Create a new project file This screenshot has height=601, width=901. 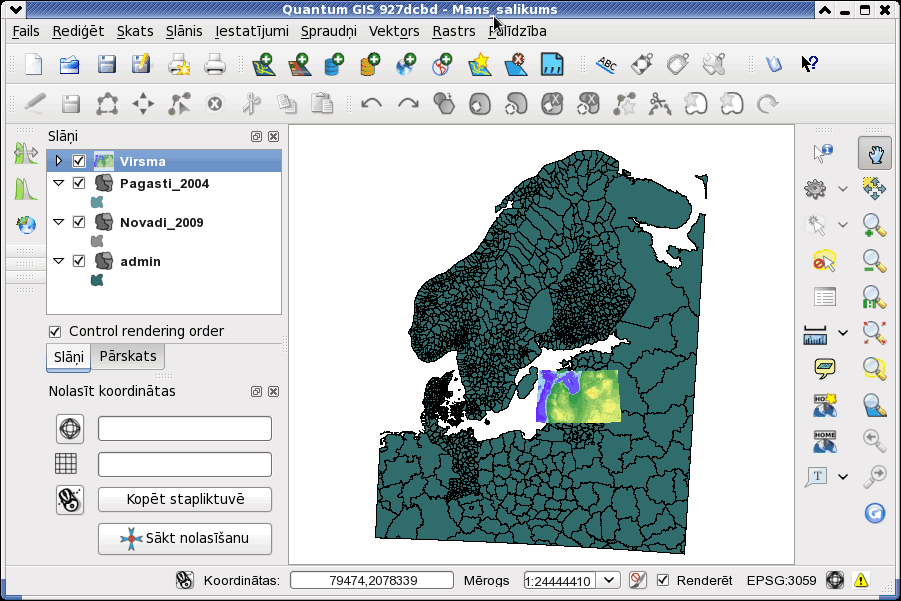[x=33, y=64]
